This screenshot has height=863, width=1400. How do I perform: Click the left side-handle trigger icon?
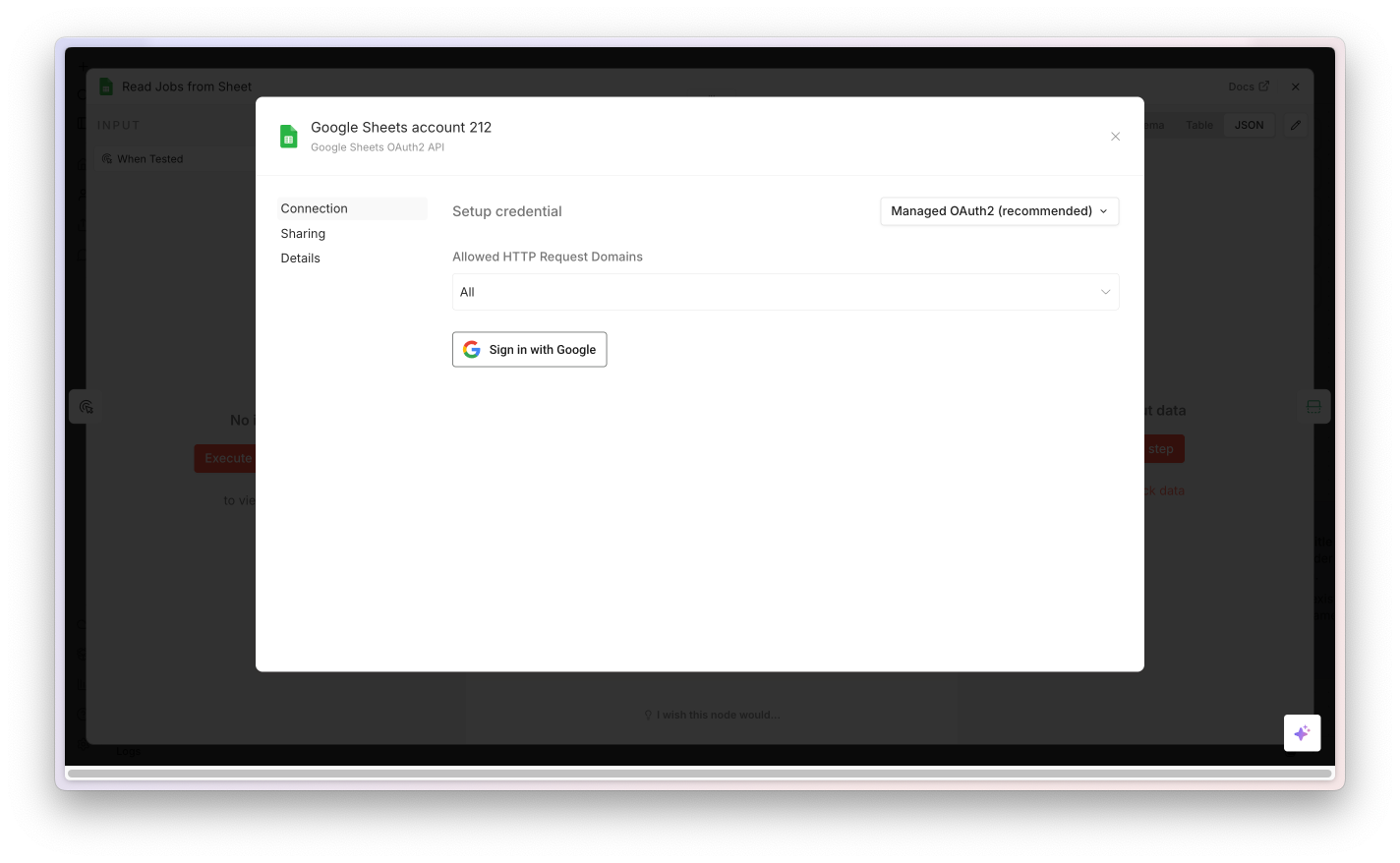pos(86,407)
